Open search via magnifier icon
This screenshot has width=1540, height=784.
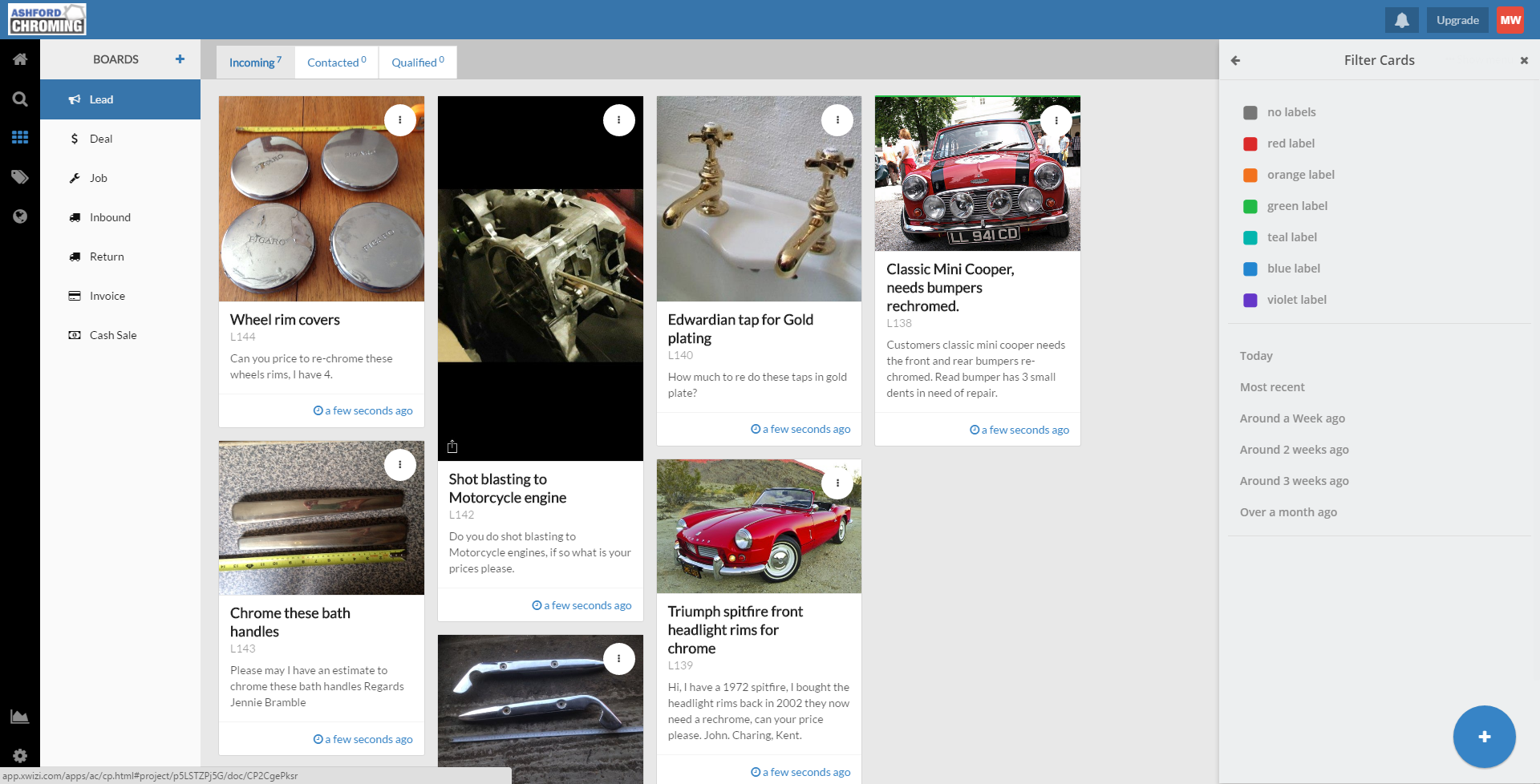click(x=20, y=99)
